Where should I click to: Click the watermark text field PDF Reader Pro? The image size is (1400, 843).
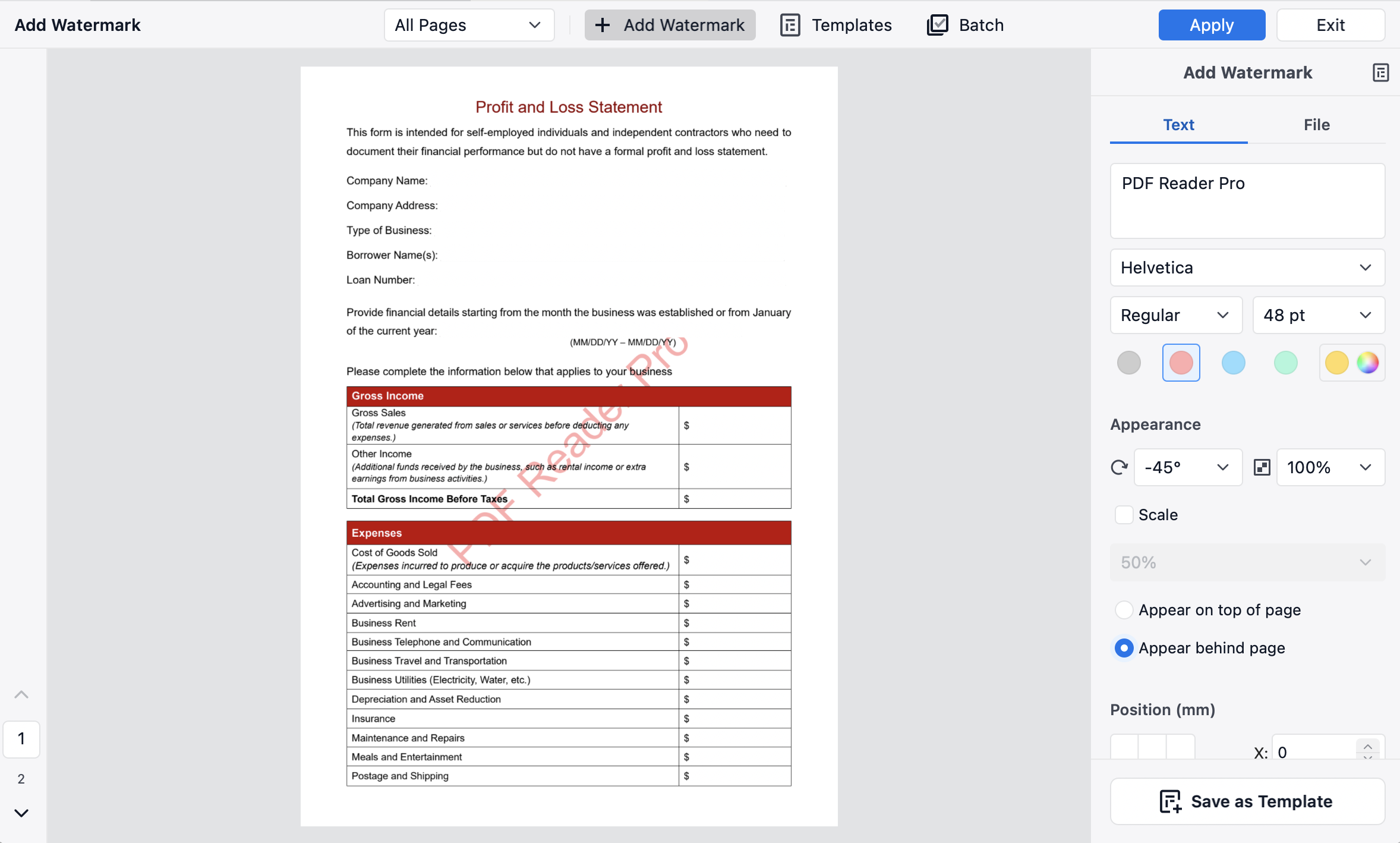pos(1247,201)
